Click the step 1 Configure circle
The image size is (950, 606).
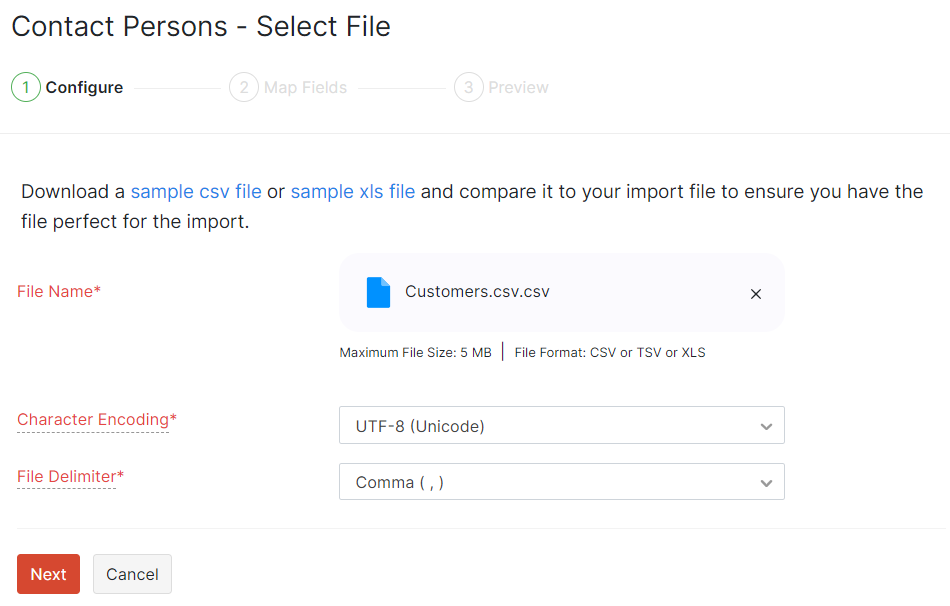(25, 87)
